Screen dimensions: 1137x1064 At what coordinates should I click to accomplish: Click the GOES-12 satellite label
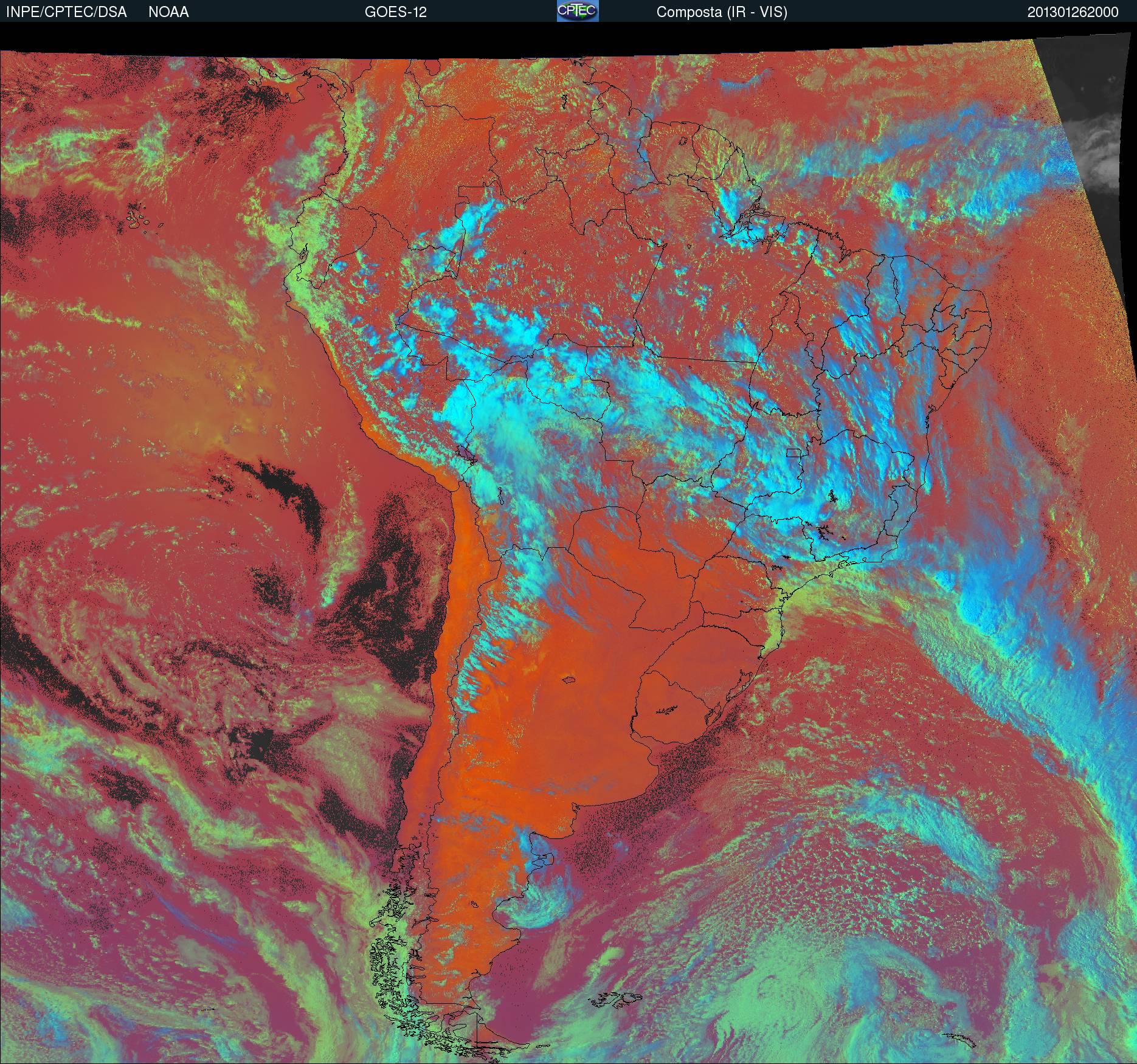[395, 12]
